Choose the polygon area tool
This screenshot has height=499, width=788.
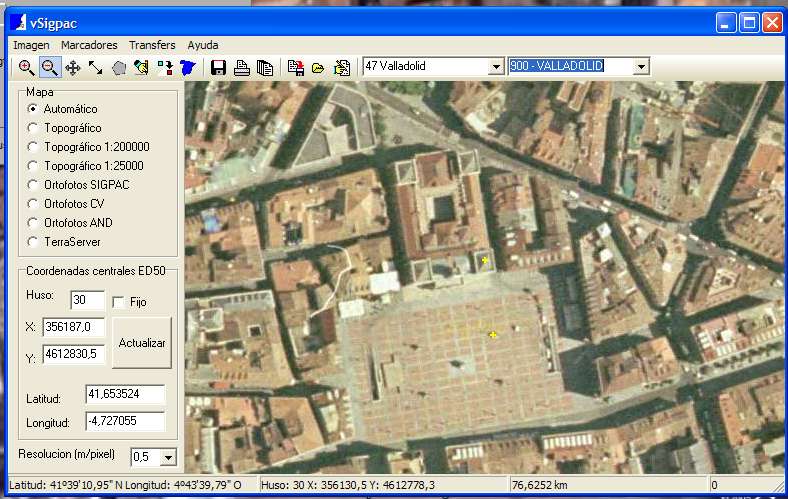tap(118, 67)
